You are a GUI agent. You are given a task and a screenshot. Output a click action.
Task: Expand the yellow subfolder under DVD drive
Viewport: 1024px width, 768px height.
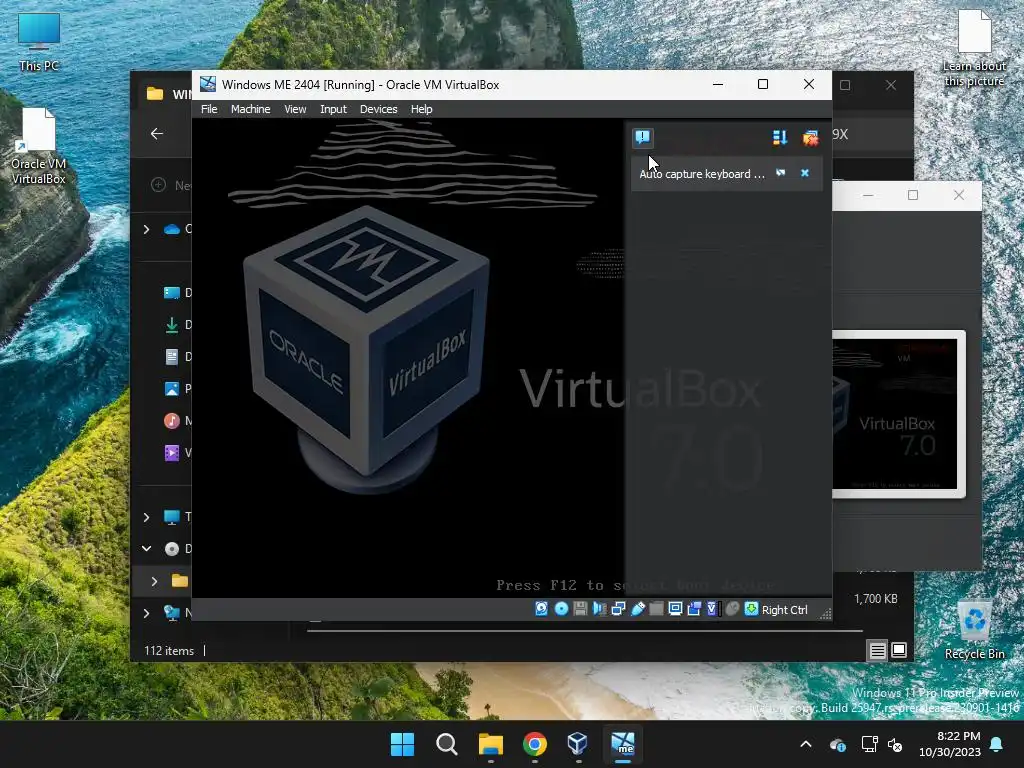click(154, 581)
